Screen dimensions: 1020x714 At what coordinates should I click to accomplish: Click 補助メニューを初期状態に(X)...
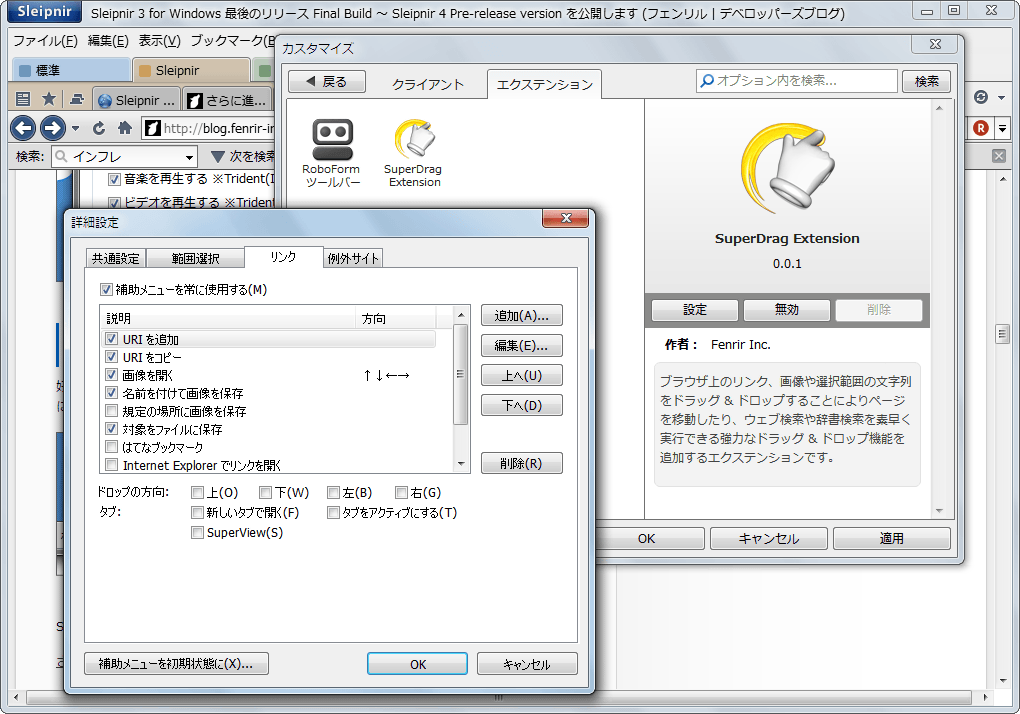[176, 663]
